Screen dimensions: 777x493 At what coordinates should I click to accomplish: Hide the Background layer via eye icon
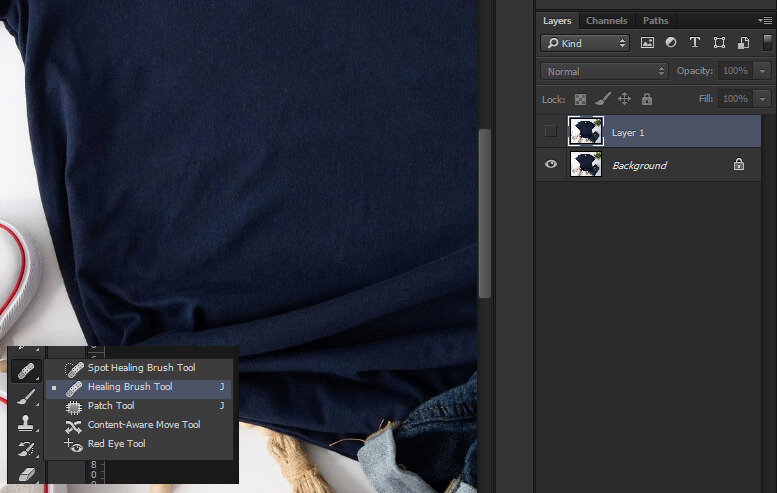(551, 165)
